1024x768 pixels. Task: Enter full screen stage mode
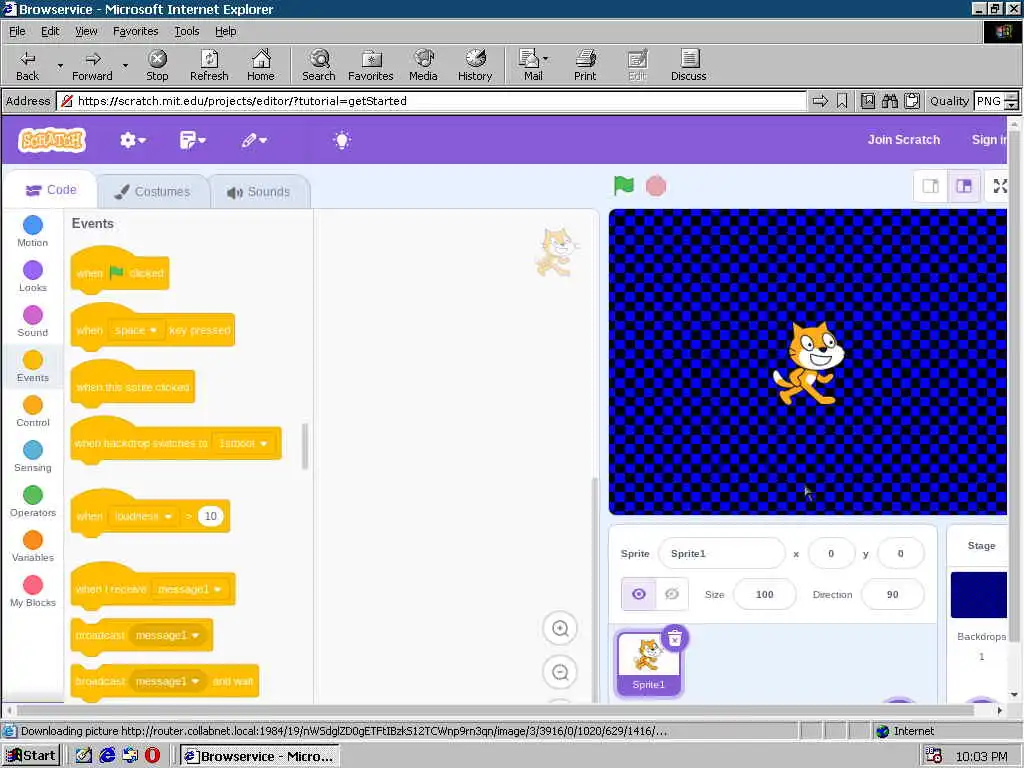(999, 186)
